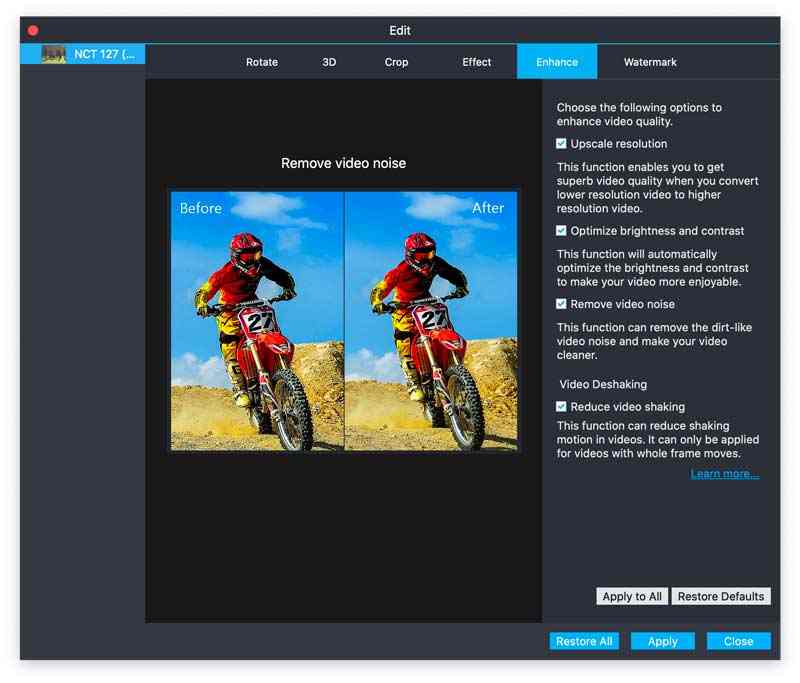Open the Learn more link
The image size is (800, 683).
pos(724,474)
